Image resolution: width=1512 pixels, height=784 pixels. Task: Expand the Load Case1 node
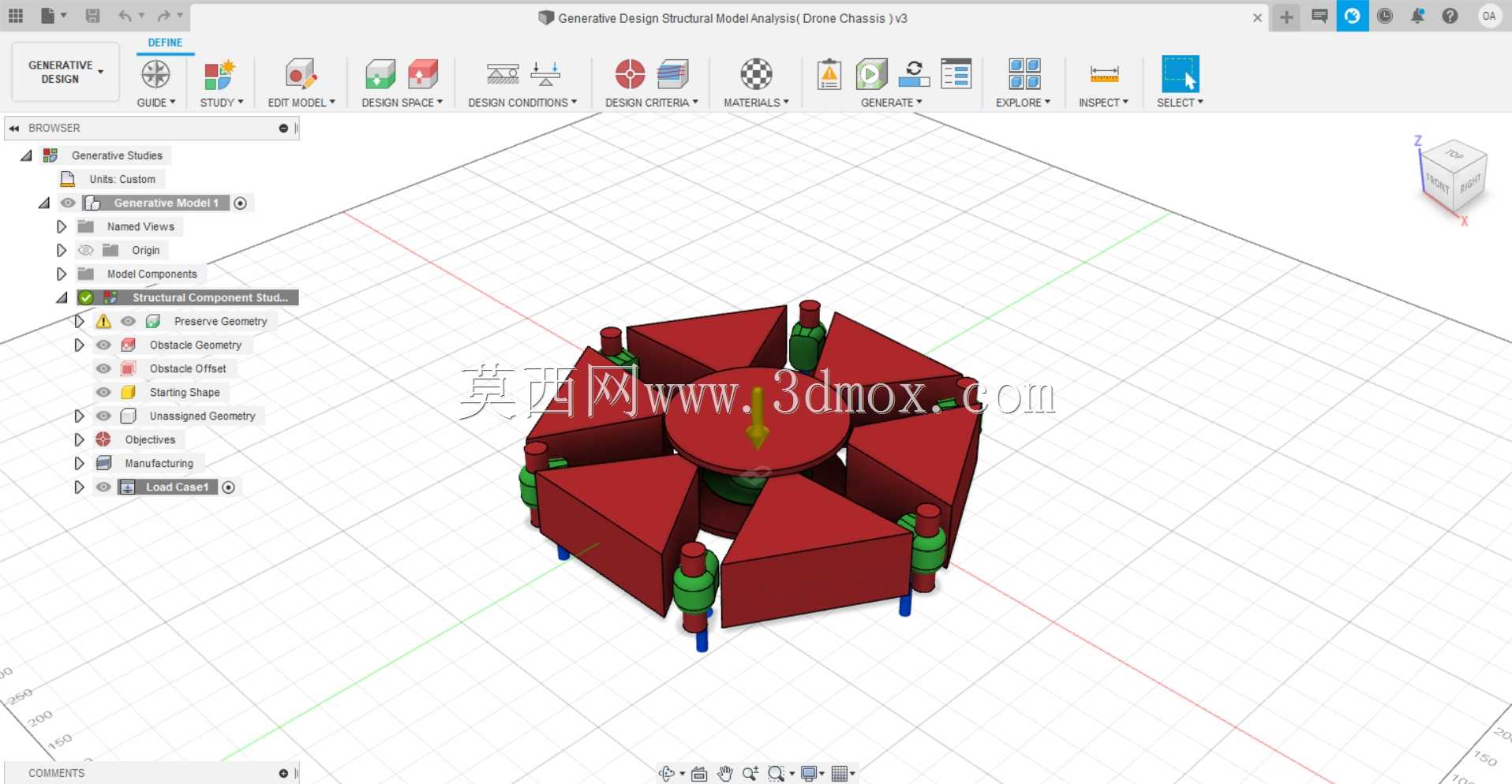(x=79, y=487)
